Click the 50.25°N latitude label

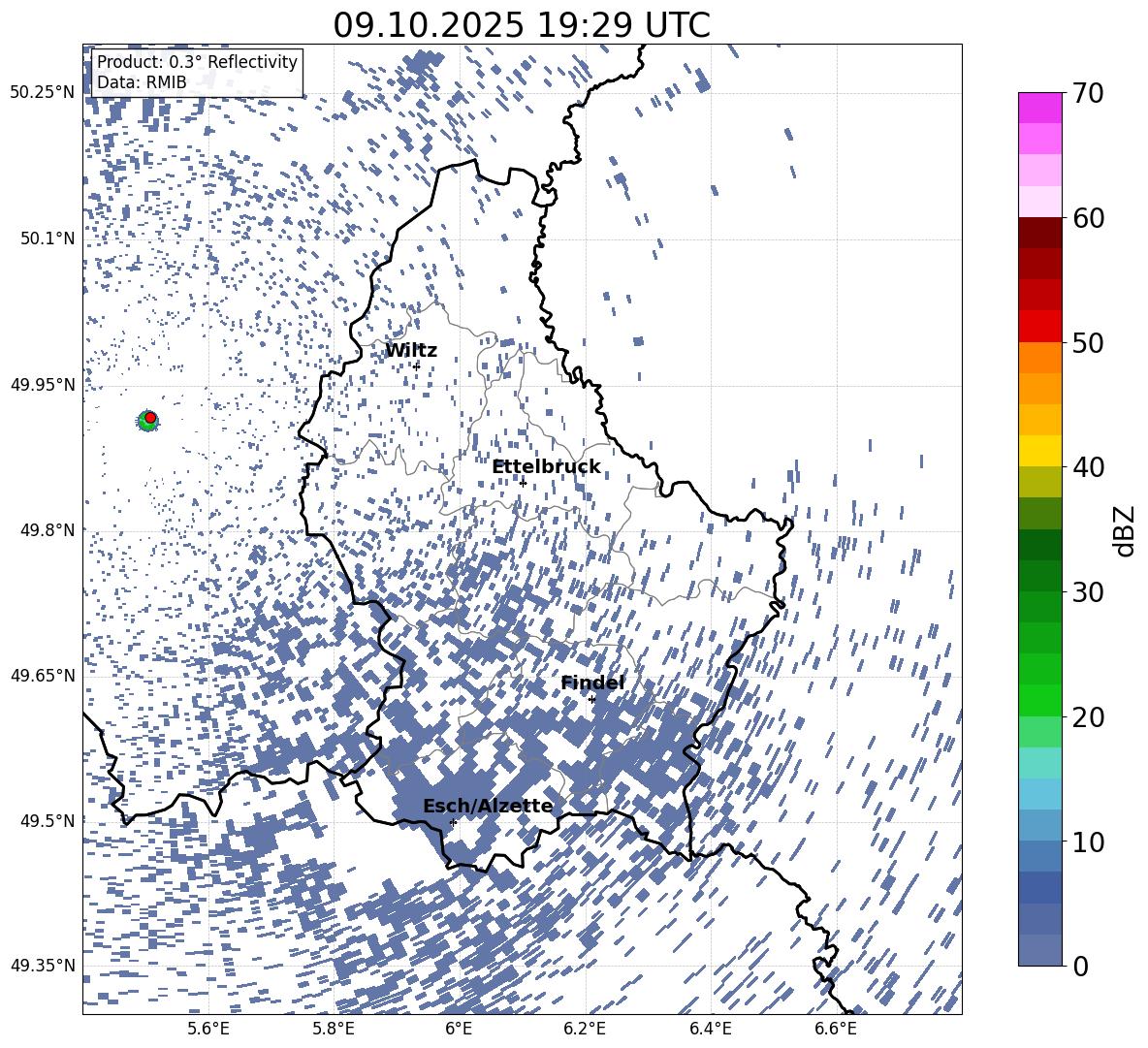coord(43,93)
